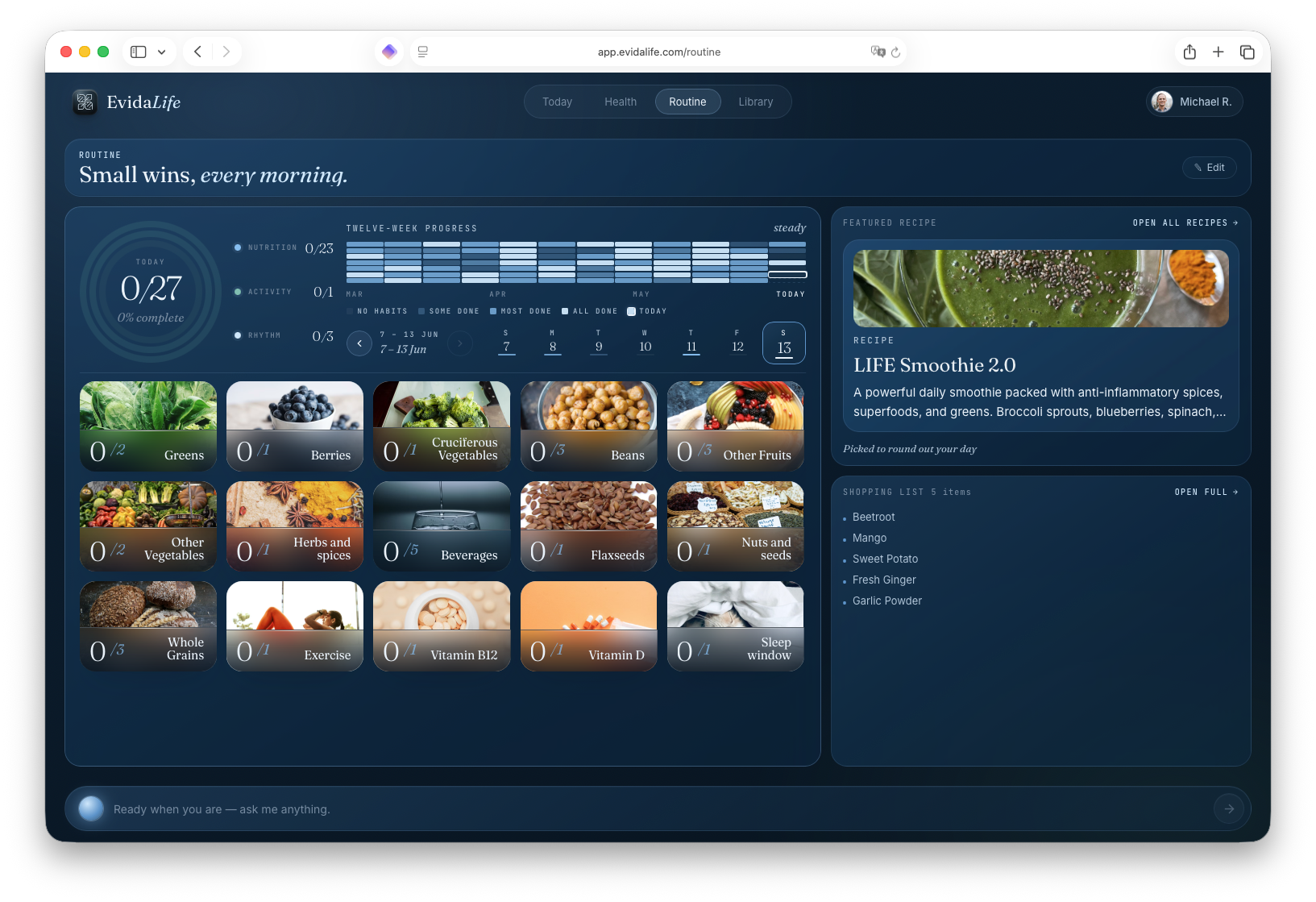Click the Nutrition 0/23 stat

pyautogui.click(x=284, y=248)
